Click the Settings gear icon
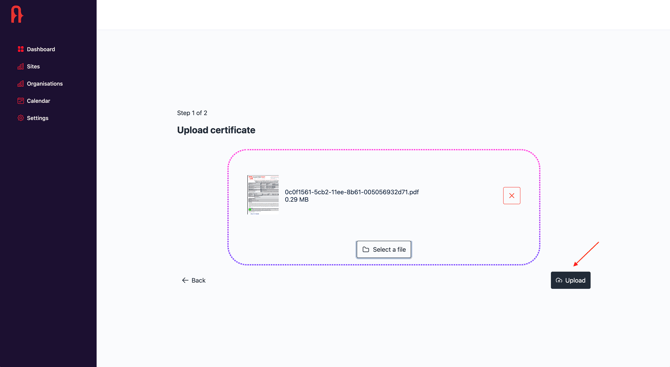The image size is (670, 367). click(21, 118)
